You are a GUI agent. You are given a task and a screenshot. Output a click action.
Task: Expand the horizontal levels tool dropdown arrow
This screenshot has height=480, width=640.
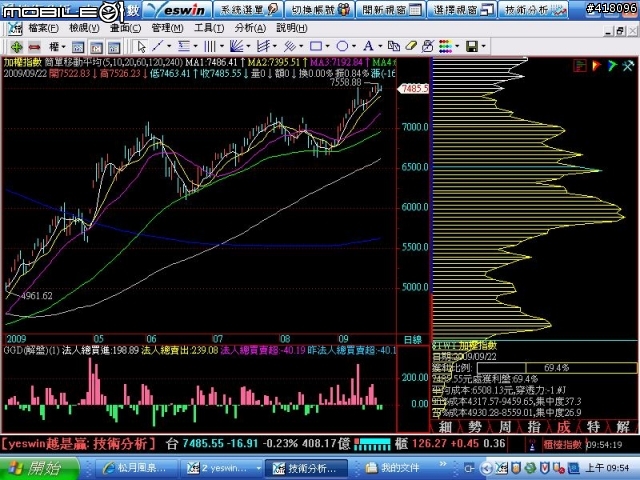(195, 46)
